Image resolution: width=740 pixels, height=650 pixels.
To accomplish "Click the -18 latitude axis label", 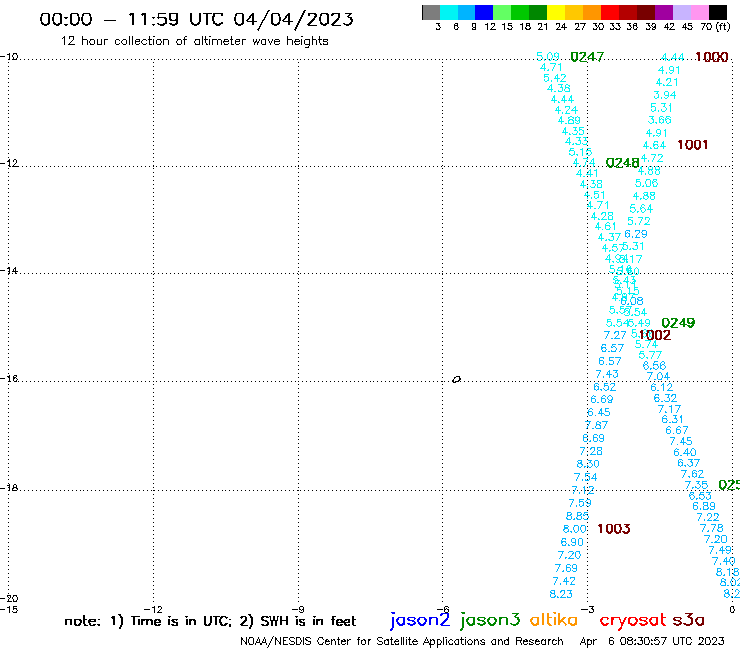I will coord(9,488).
